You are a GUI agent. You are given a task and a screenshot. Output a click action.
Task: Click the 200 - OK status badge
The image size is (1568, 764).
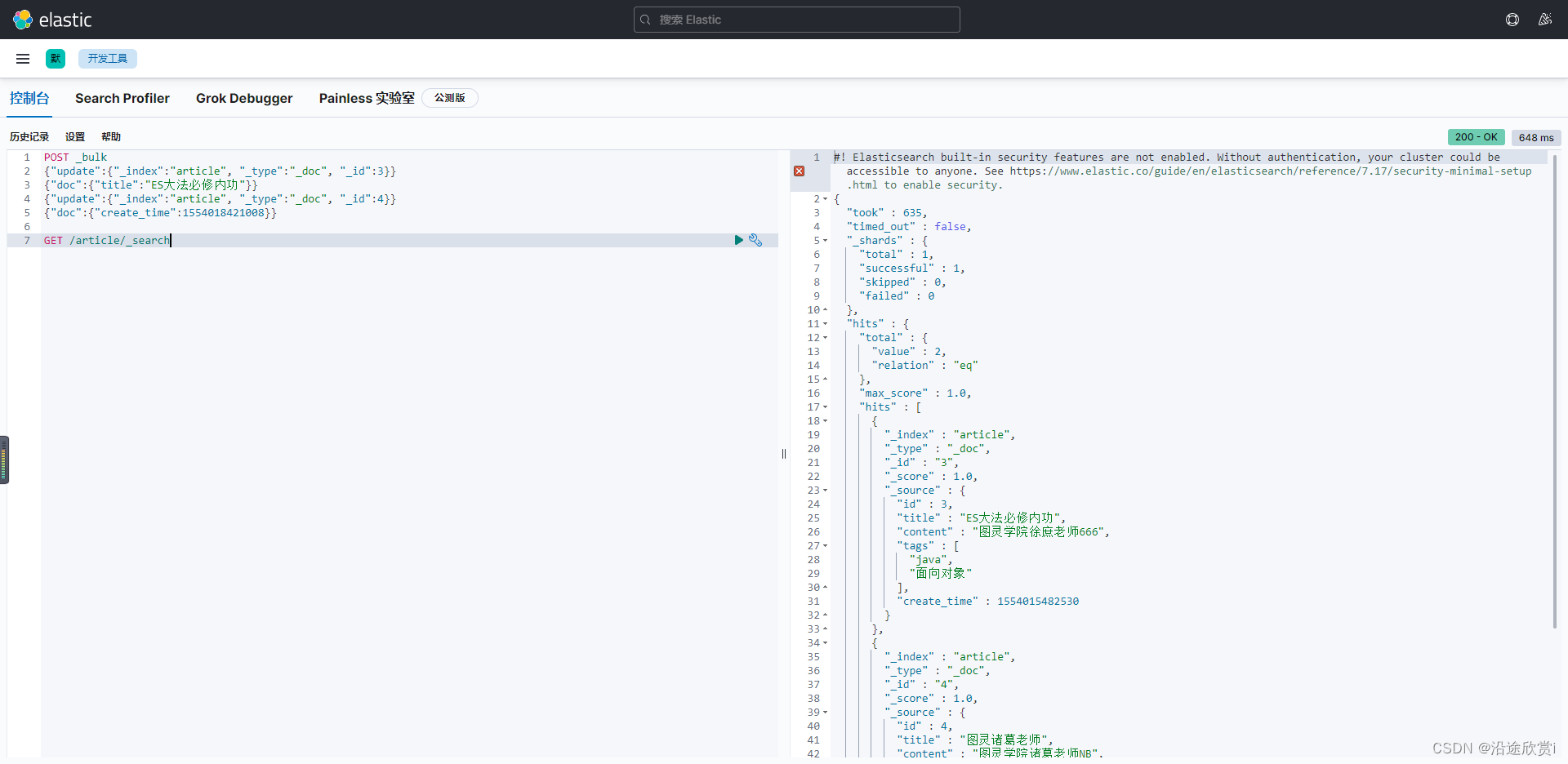click(x=1477, y=137)
